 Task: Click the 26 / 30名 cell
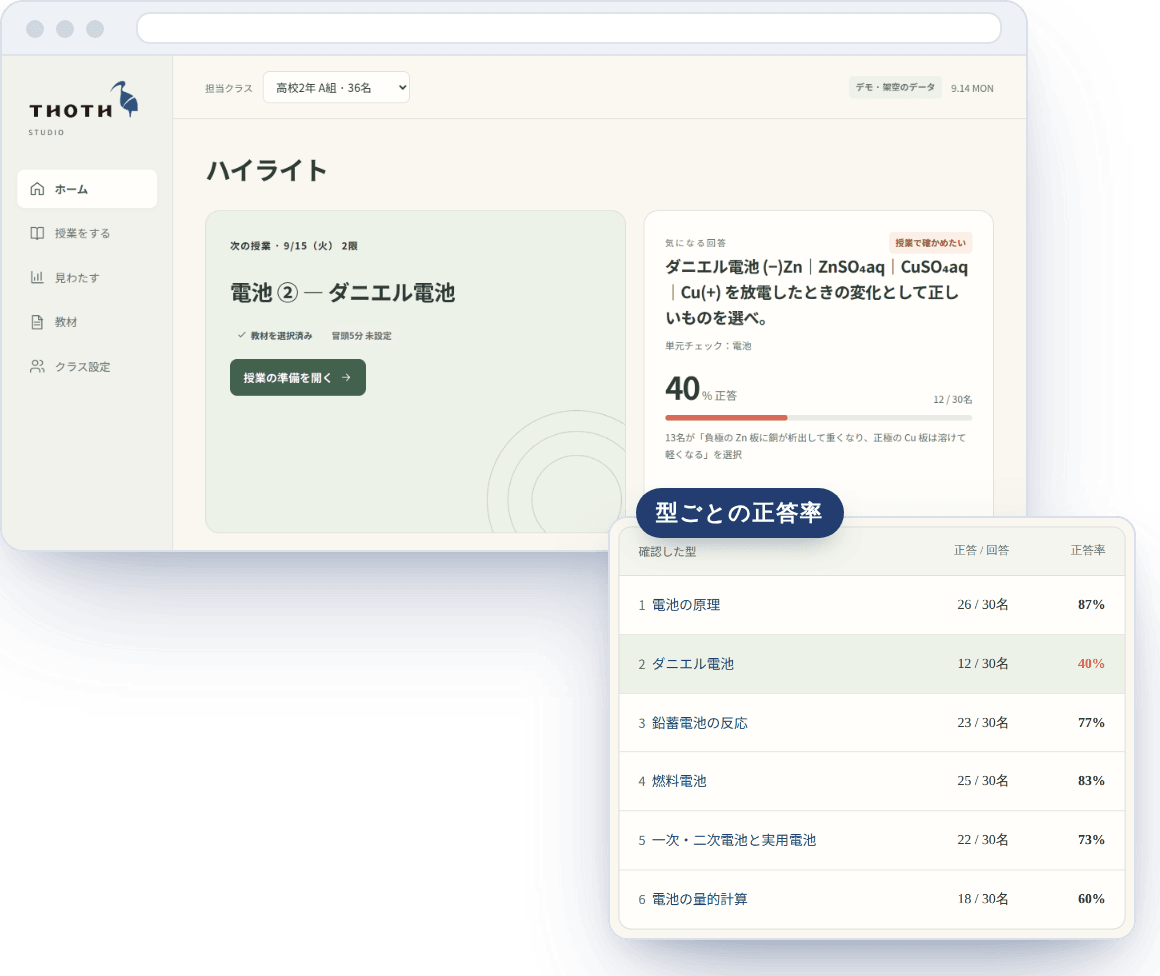982,605
